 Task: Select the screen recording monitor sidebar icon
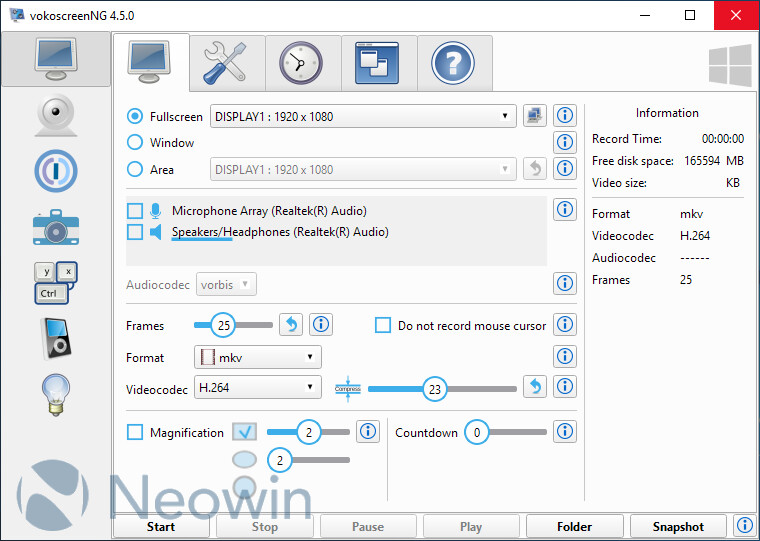click(56, 59)
